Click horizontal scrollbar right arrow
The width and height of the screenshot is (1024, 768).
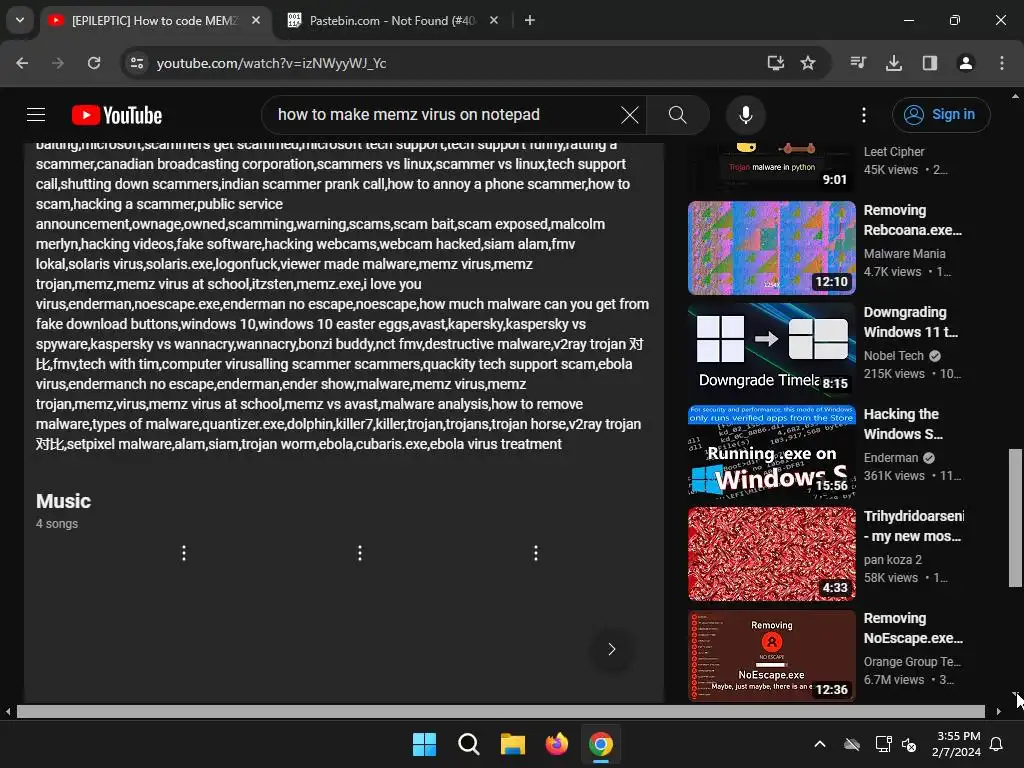[999, 712]
